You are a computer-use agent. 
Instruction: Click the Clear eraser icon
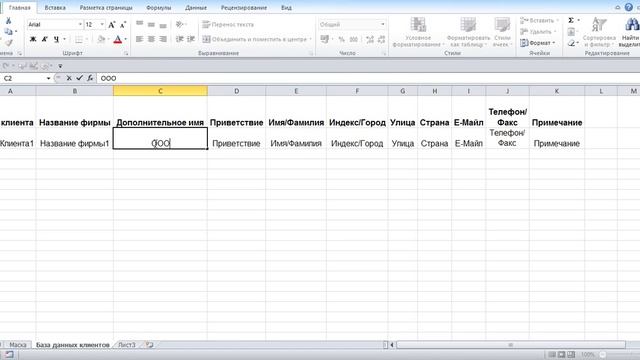coord(571,42)
